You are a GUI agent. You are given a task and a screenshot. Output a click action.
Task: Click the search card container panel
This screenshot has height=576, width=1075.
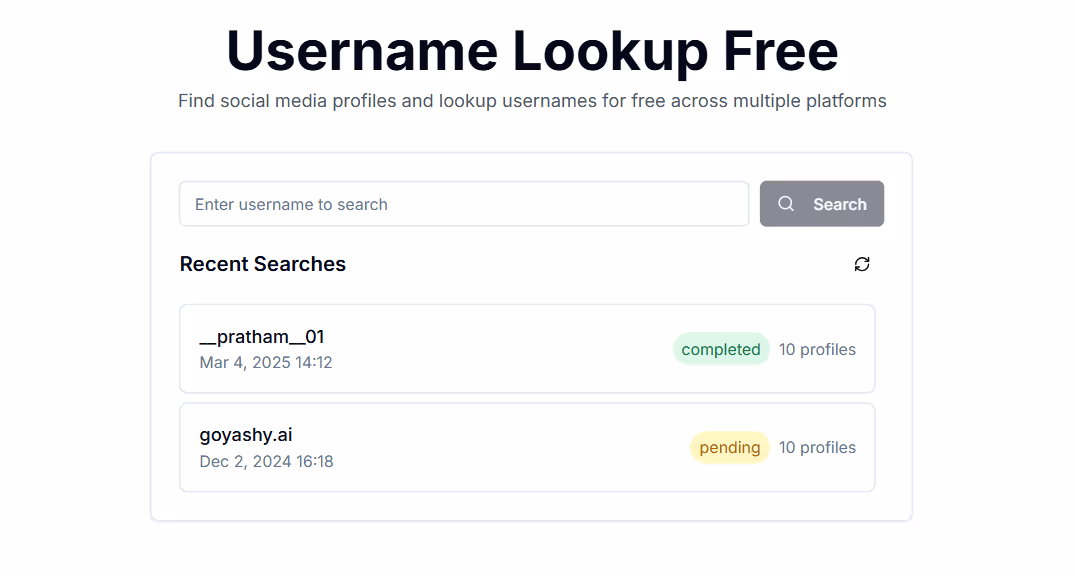point(531,510)
